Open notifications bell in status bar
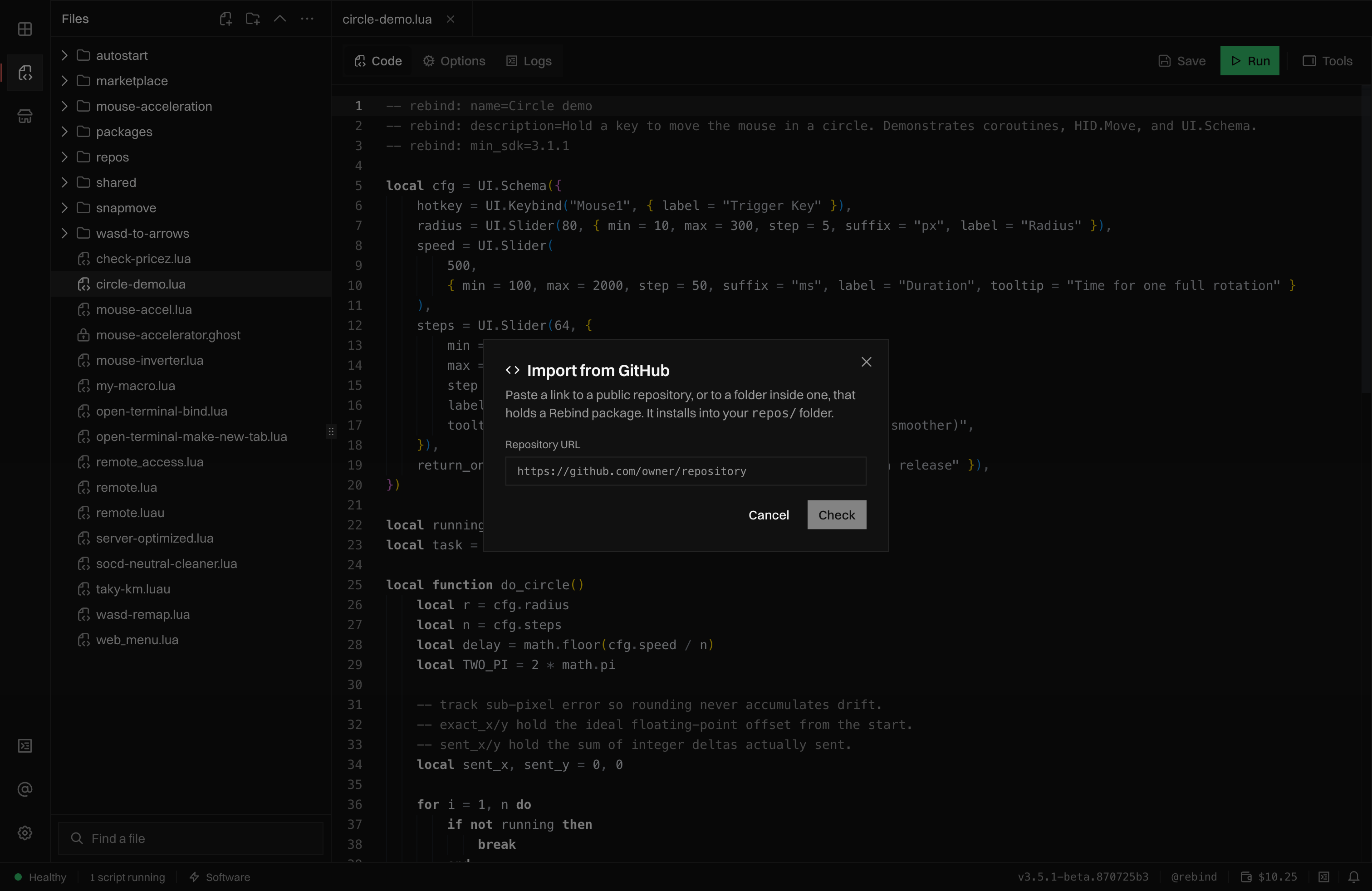The image size is (1372, 891). point(1353,876)
